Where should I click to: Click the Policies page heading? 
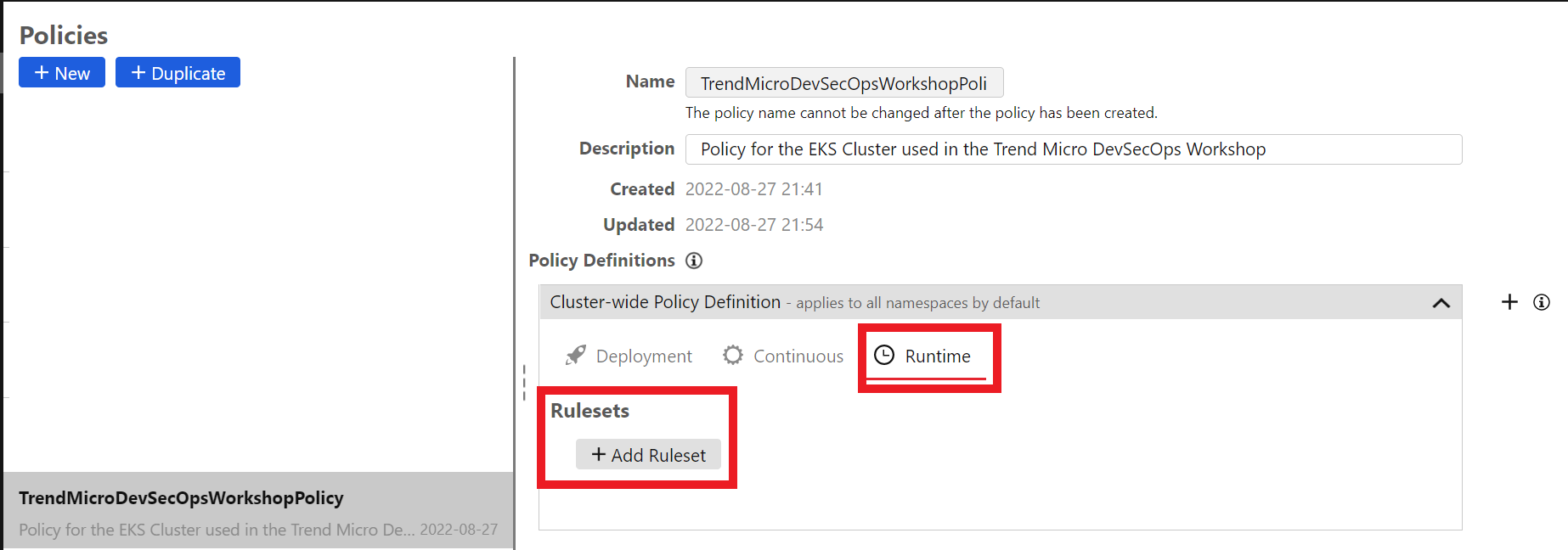pos(64,35)
